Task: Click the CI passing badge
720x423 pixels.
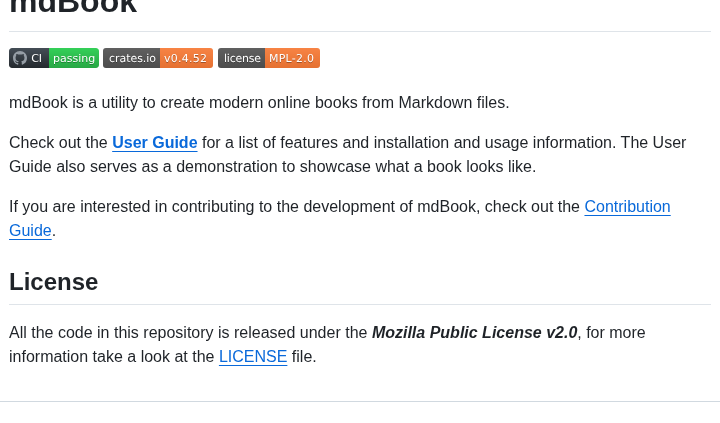Action: pos(54,58)
